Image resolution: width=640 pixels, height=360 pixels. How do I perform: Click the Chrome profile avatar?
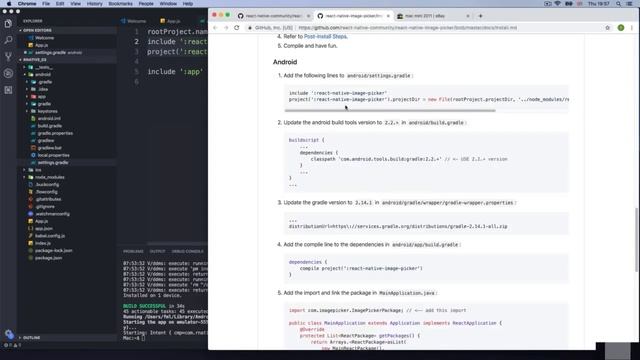point(621,28)
